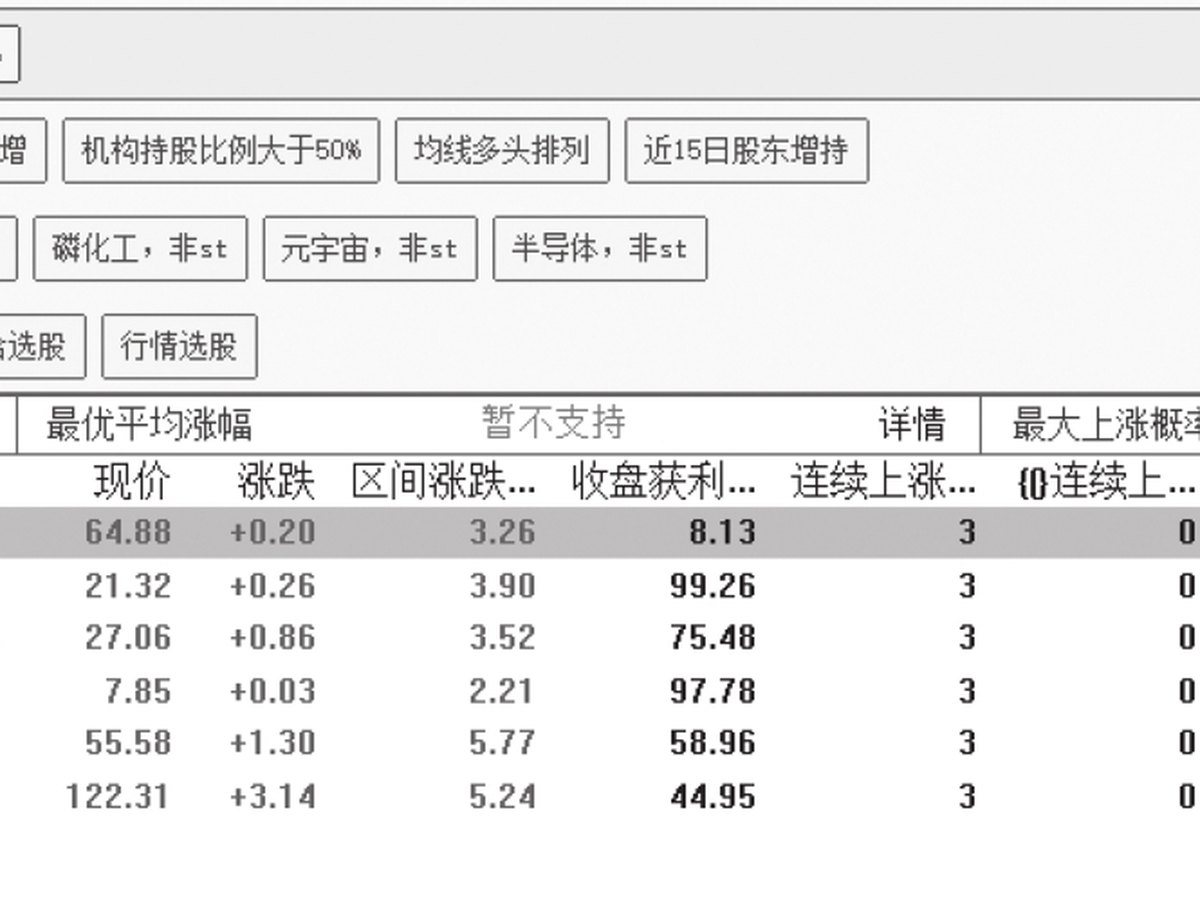The width and height of the screenshot is (1200, 900).
Task: Click the 44.95 closing profit cell
Action: coord(712,797)
